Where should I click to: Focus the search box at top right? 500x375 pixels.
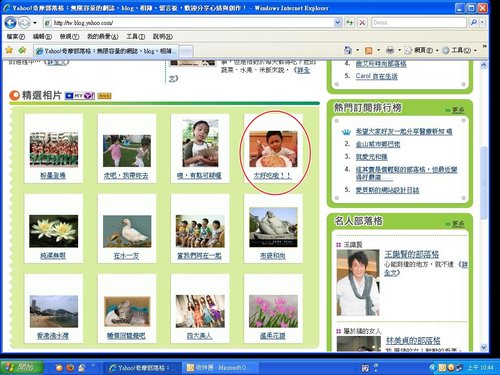pos(419,22)
